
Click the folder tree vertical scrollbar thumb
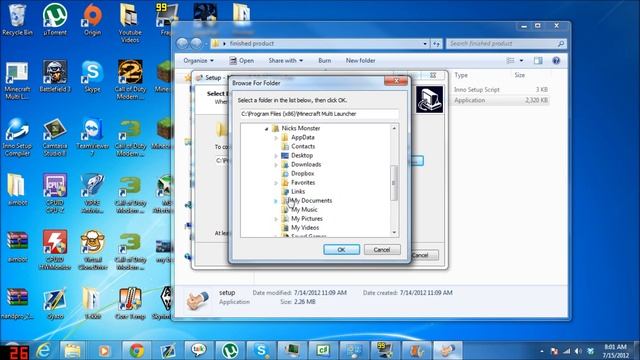click(x=393, y=183)
